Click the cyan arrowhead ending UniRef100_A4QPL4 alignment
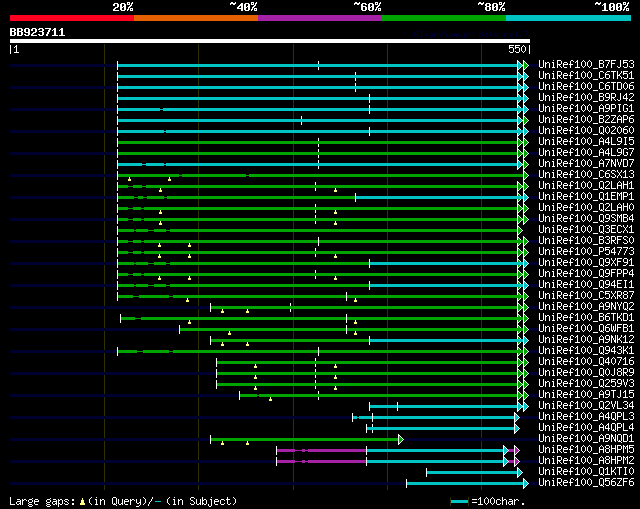This screenshot has width=640, height=509. pyautogui.click(x=517, y=429)
